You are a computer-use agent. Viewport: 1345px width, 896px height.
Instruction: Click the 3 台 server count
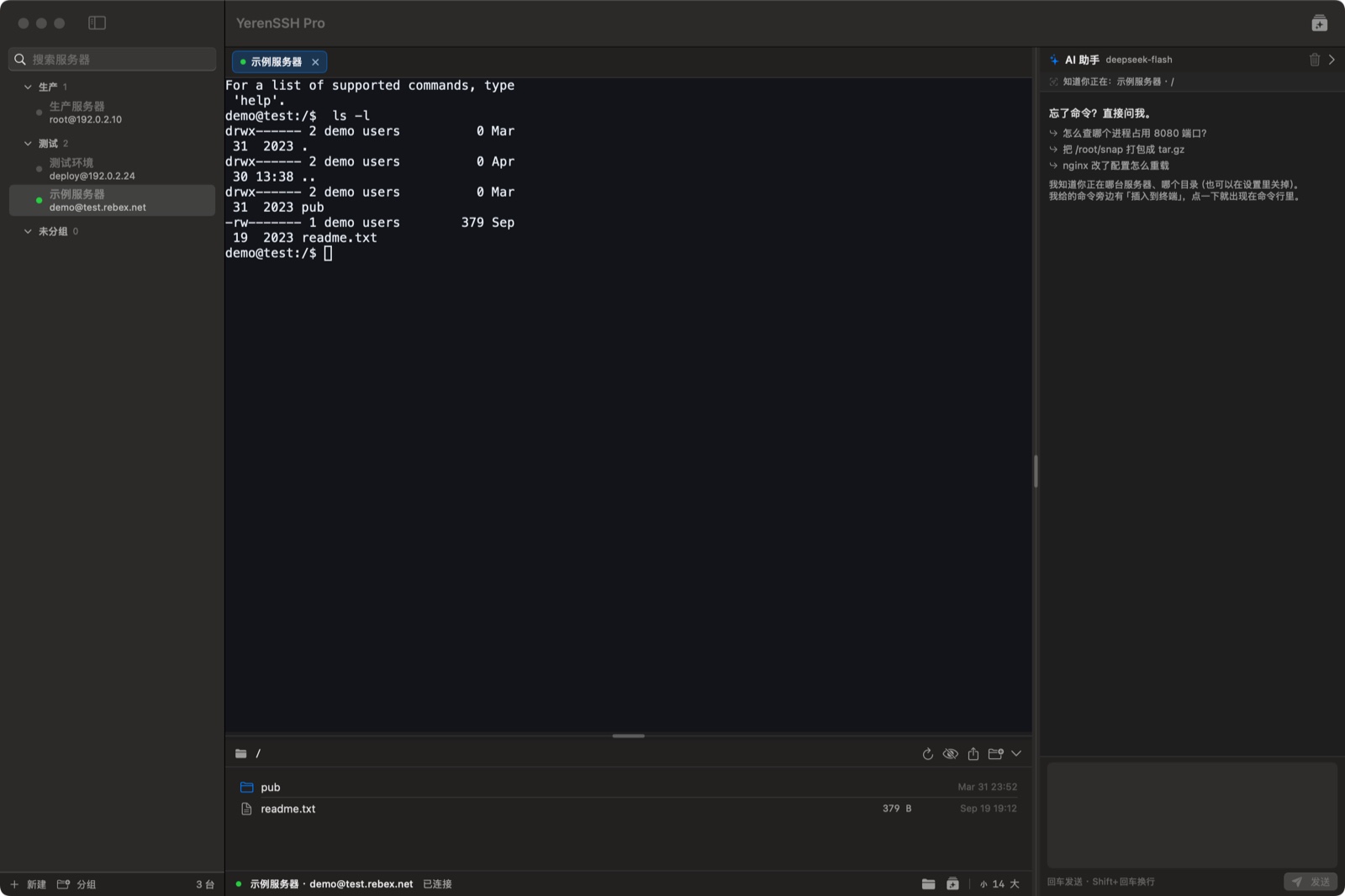[205, 884]
